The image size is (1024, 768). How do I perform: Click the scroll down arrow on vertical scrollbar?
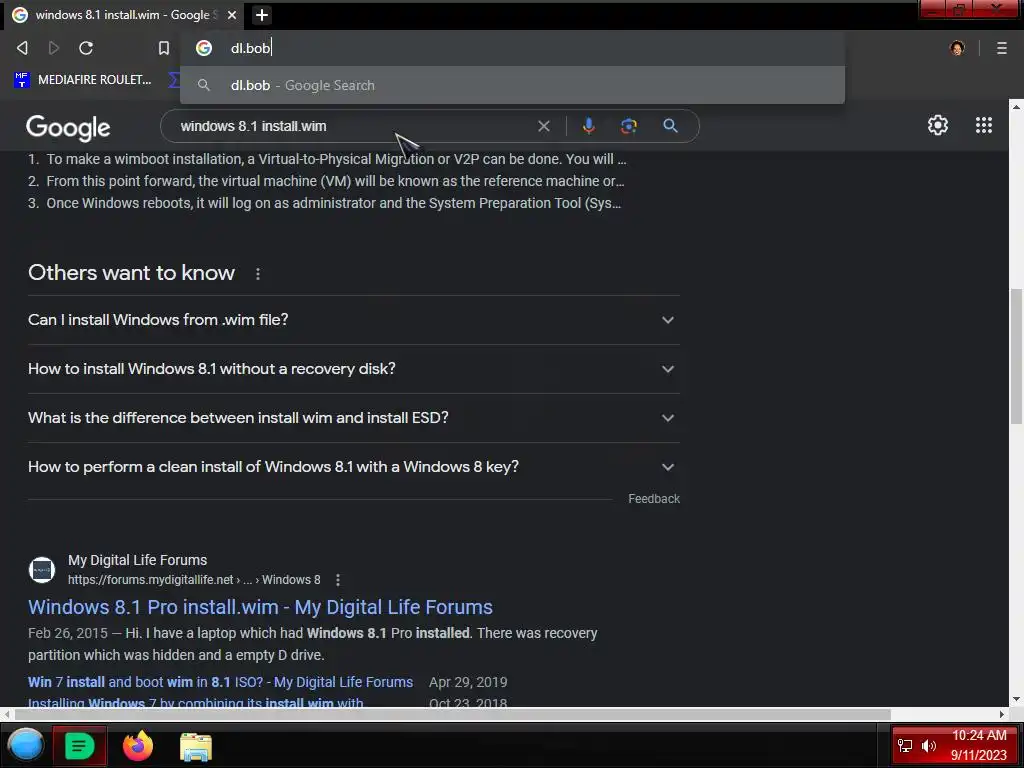point(1016,699)
